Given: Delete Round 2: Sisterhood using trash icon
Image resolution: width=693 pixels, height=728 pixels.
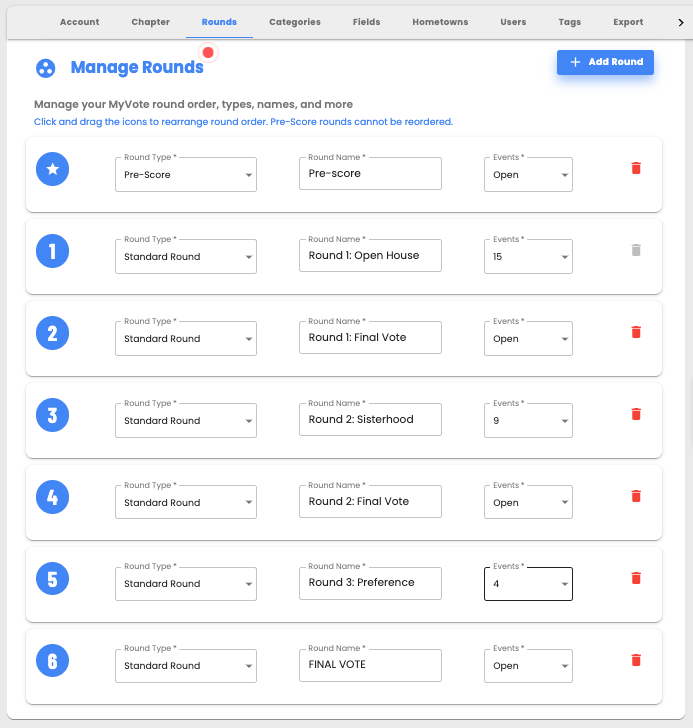Looking at the screenshot, I should (x=636, y=414).
